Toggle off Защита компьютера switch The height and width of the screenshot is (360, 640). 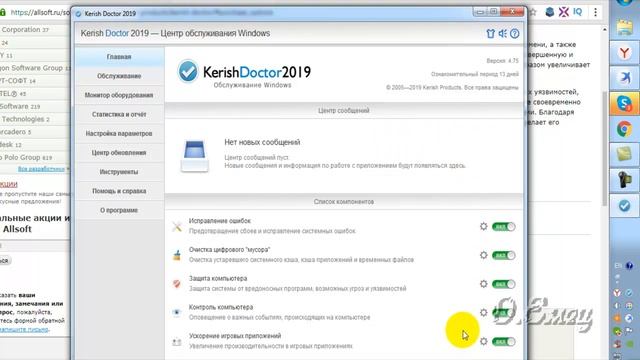504,284
